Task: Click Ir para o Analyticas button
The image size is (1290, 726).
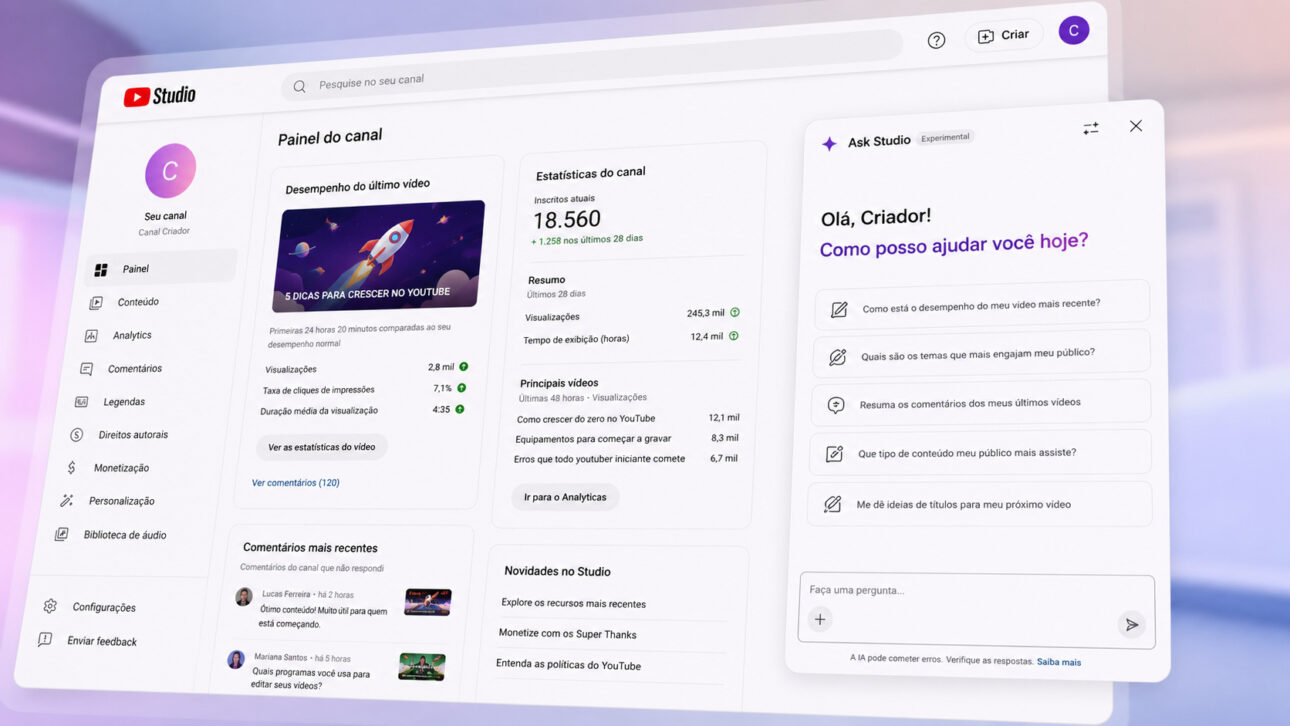Action: (x=565, y=497)
